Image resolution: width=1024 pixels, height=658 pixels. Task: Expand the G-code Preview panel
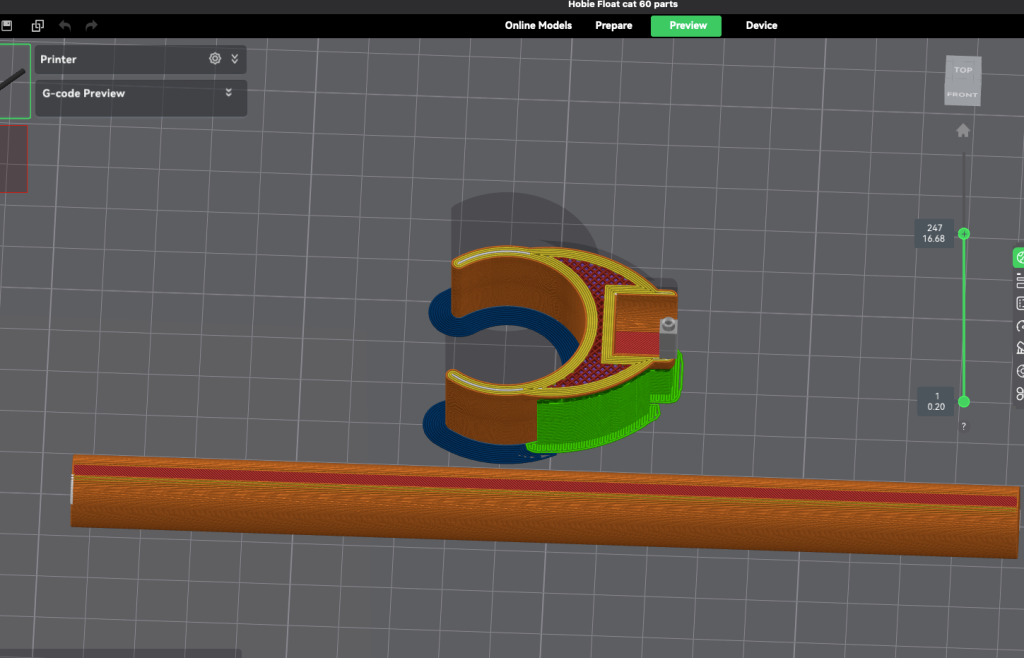(229, 93)
